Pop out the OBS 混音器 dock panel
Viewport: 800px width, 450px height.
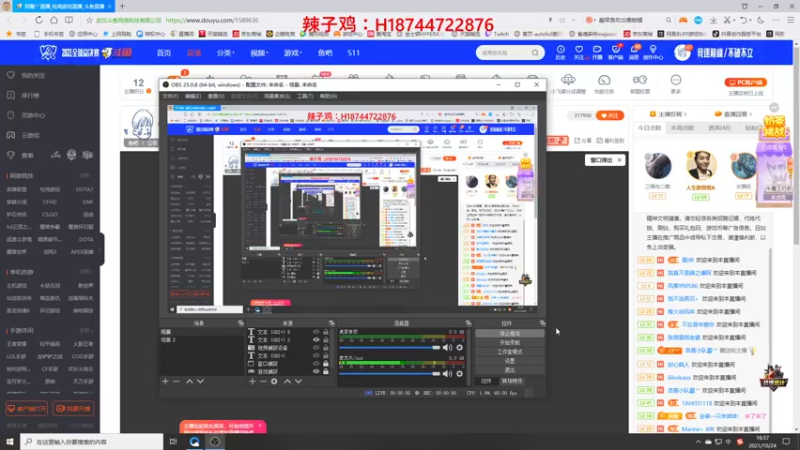click(468, 323)
